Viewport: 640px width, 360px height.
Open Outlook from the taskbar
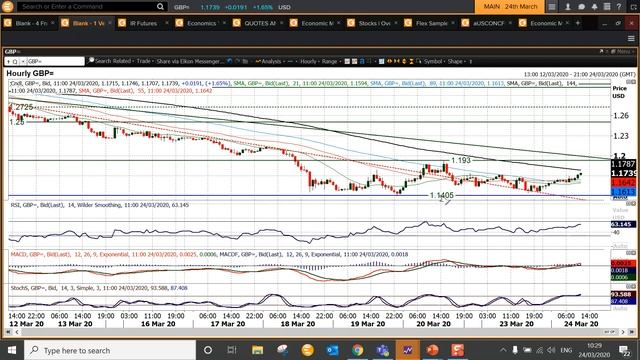332,350
